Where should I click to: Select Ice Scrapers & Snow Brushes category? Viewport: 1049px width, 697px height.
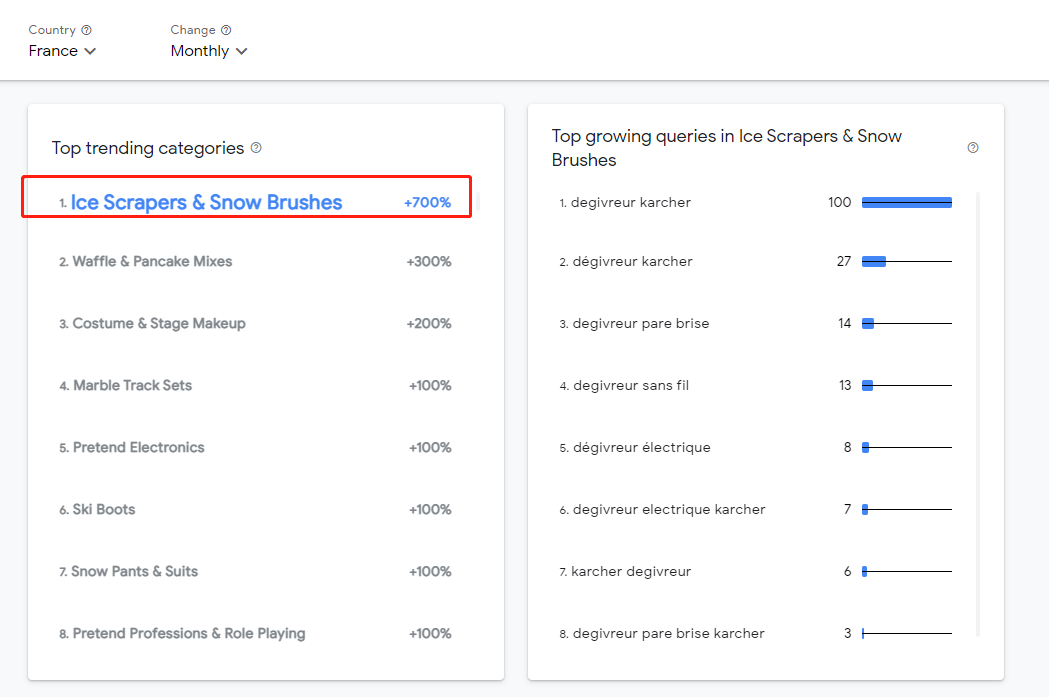point(207,202)
